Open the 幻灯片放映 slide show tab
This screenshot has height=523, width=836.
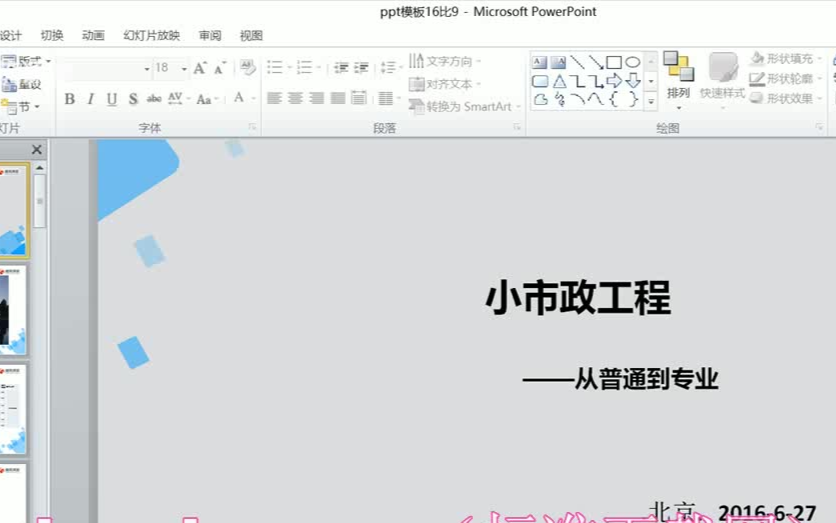pyautogui.click(x=151, y=36)
